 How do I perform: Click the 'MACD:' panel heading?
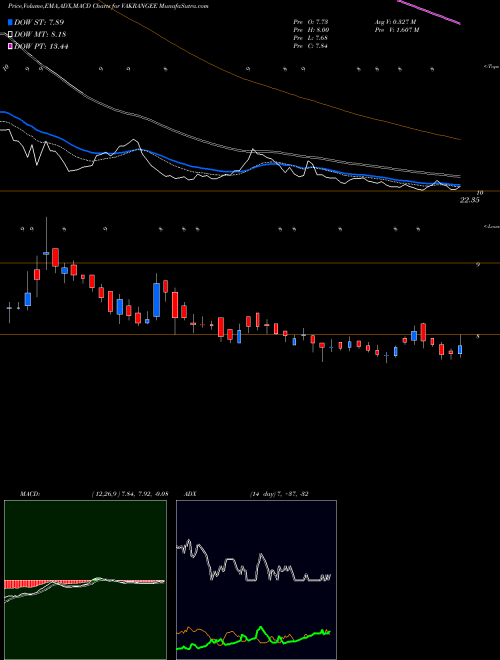click(x=30, y=494)
